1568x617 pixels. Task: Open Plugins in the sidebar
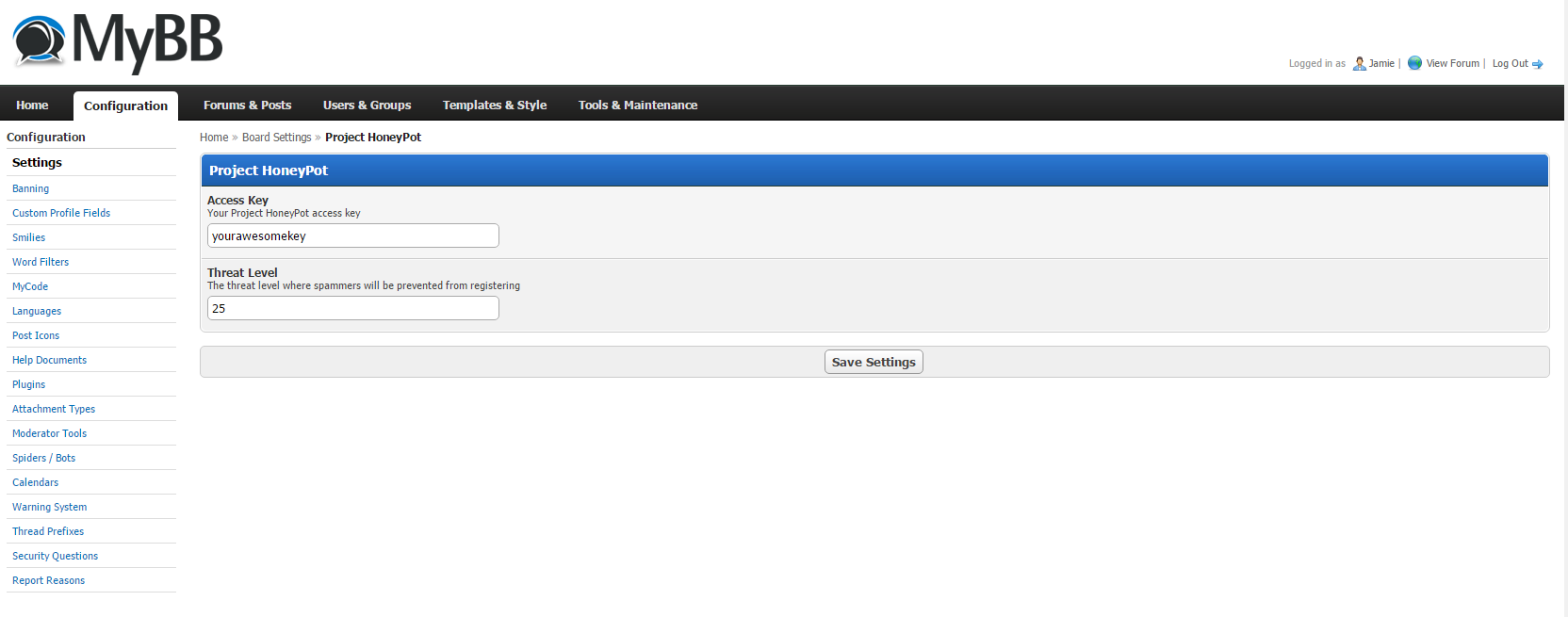pos(28,384)
